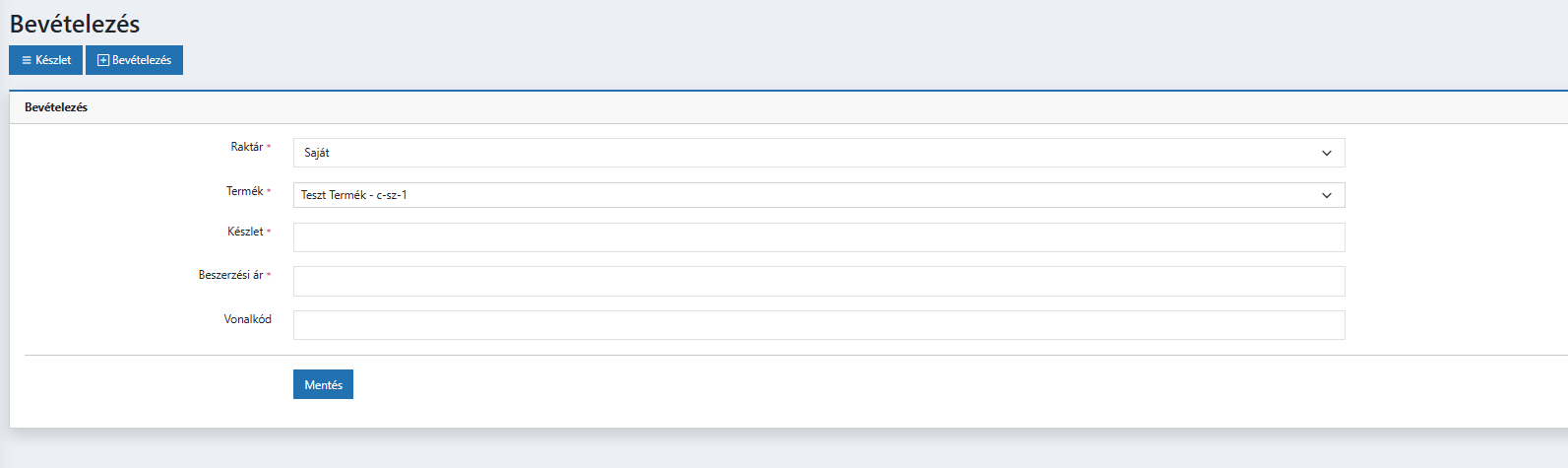
Task: Click the plus icon on the Bevételezés button
Action: click(x=102, y=60)
